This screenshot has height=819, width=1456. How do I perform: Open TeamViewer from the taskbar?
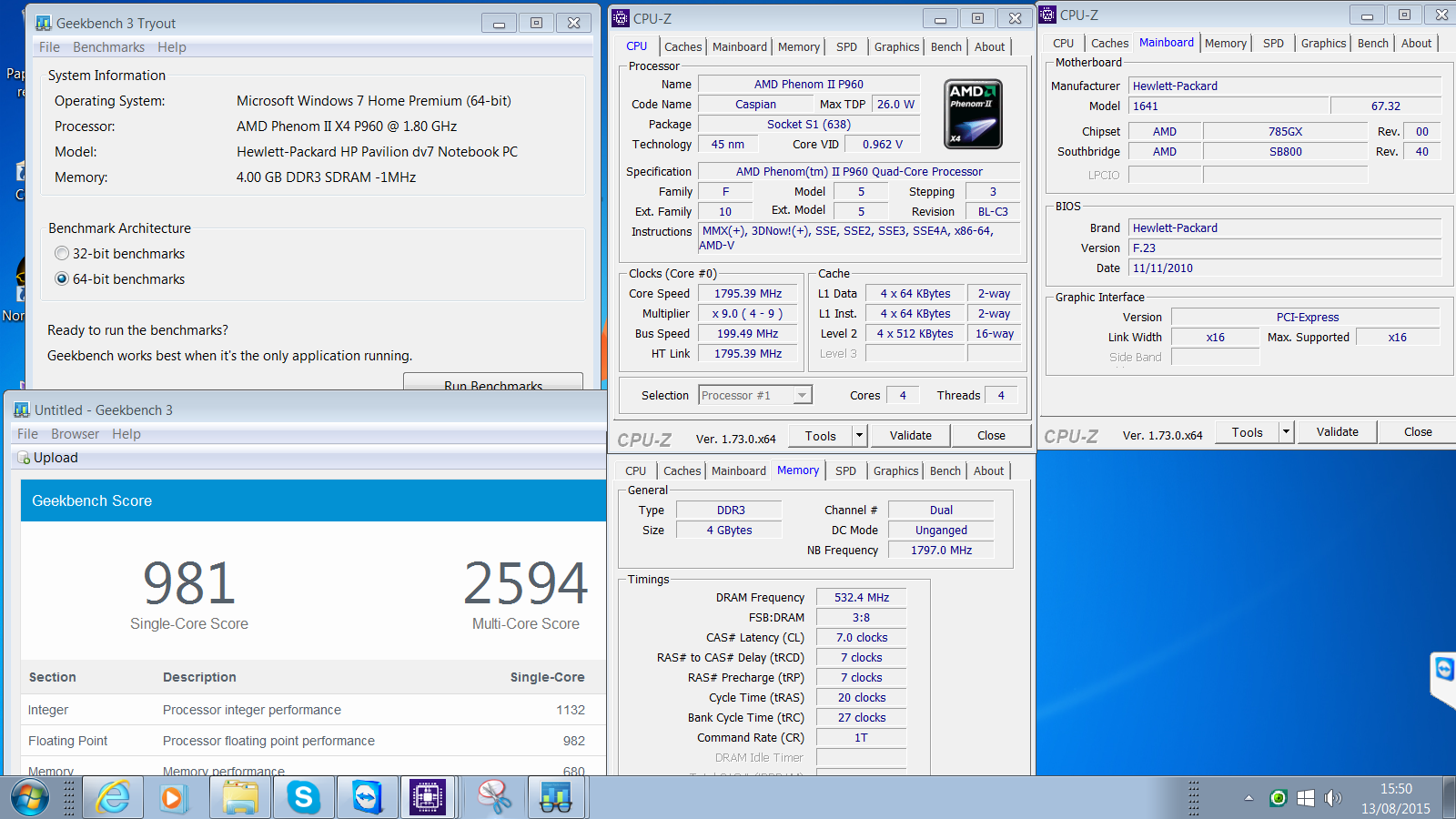[x=367, y=798]
